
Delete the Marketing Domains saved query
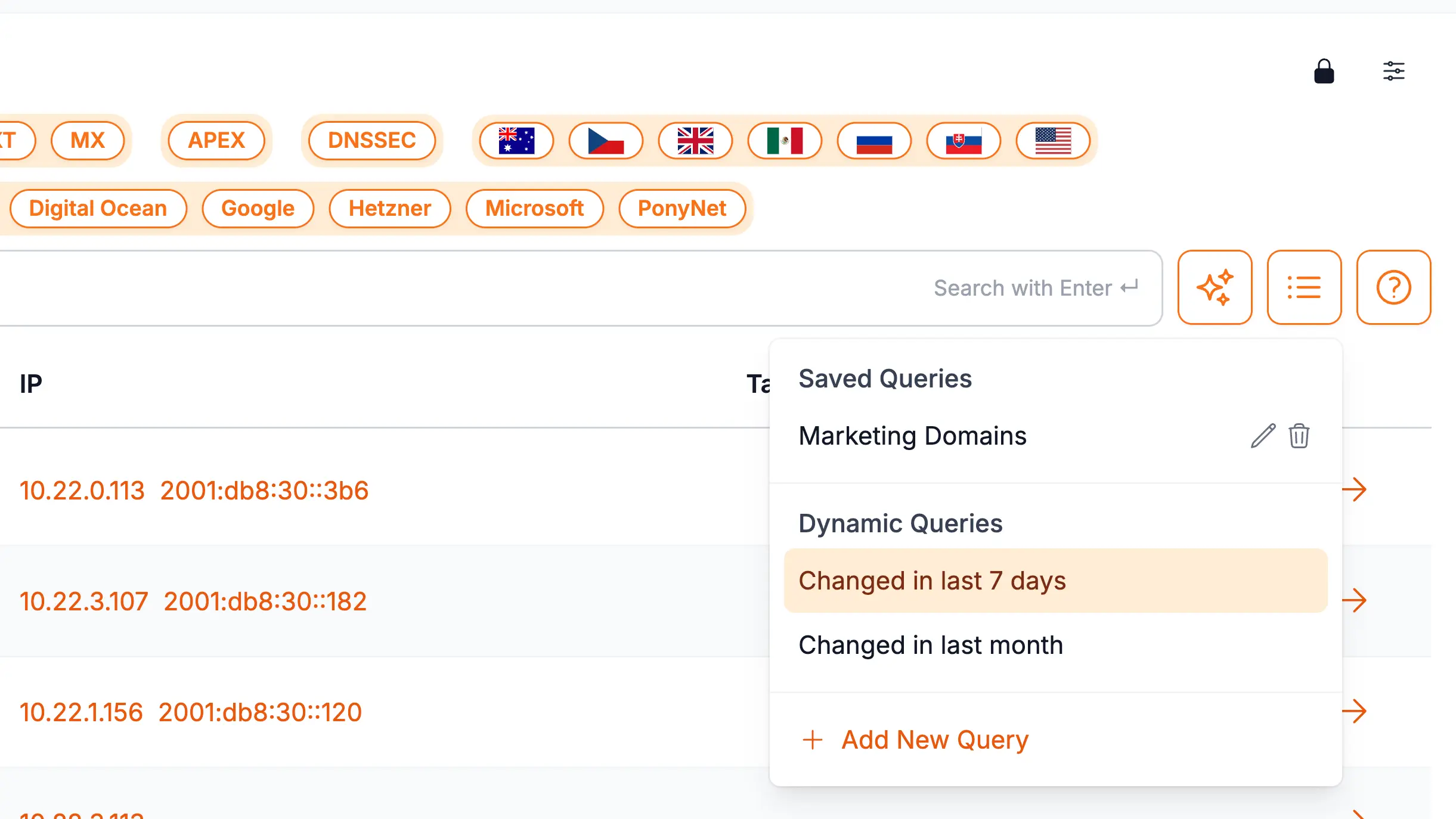(x=1299, y=436)
